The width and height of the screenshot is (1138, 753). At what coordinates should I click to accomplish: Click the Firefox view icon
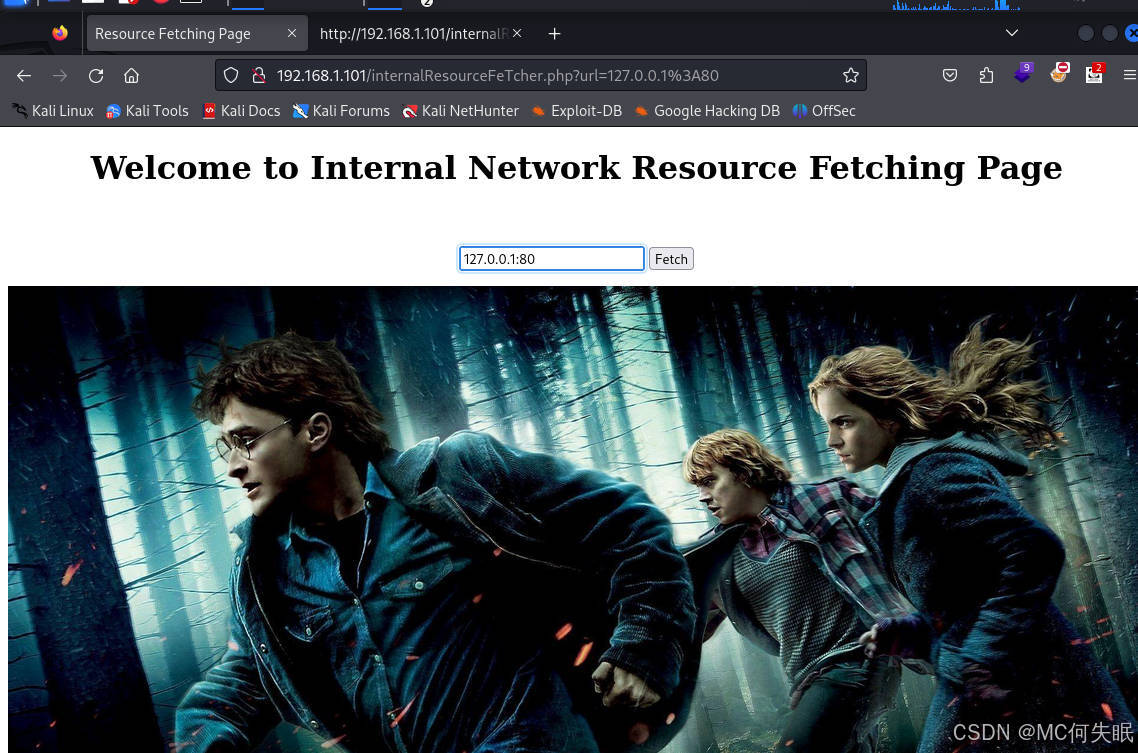coord(60,33)
